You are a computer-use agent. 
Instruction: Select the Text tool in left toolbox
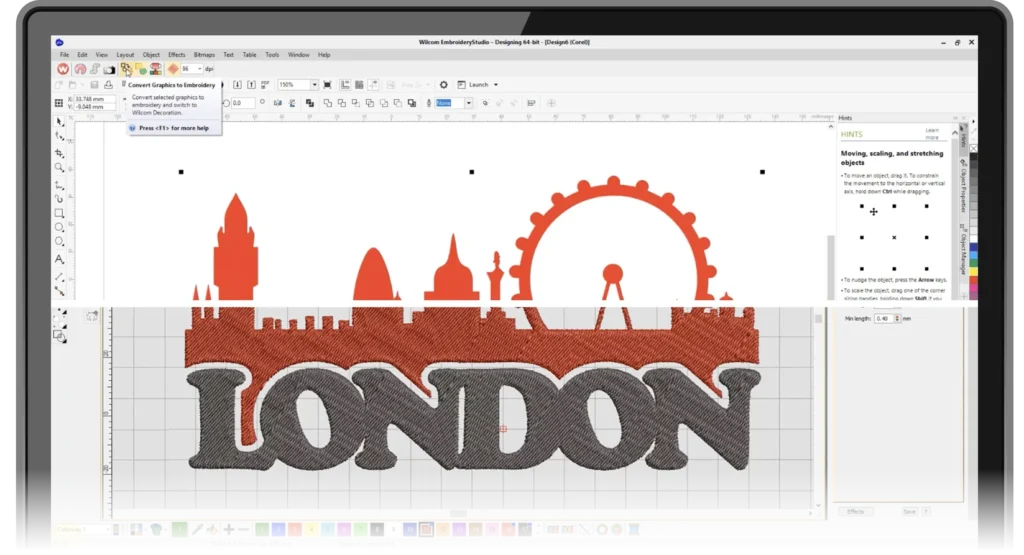pyautogui.click(x=59, y=259)
